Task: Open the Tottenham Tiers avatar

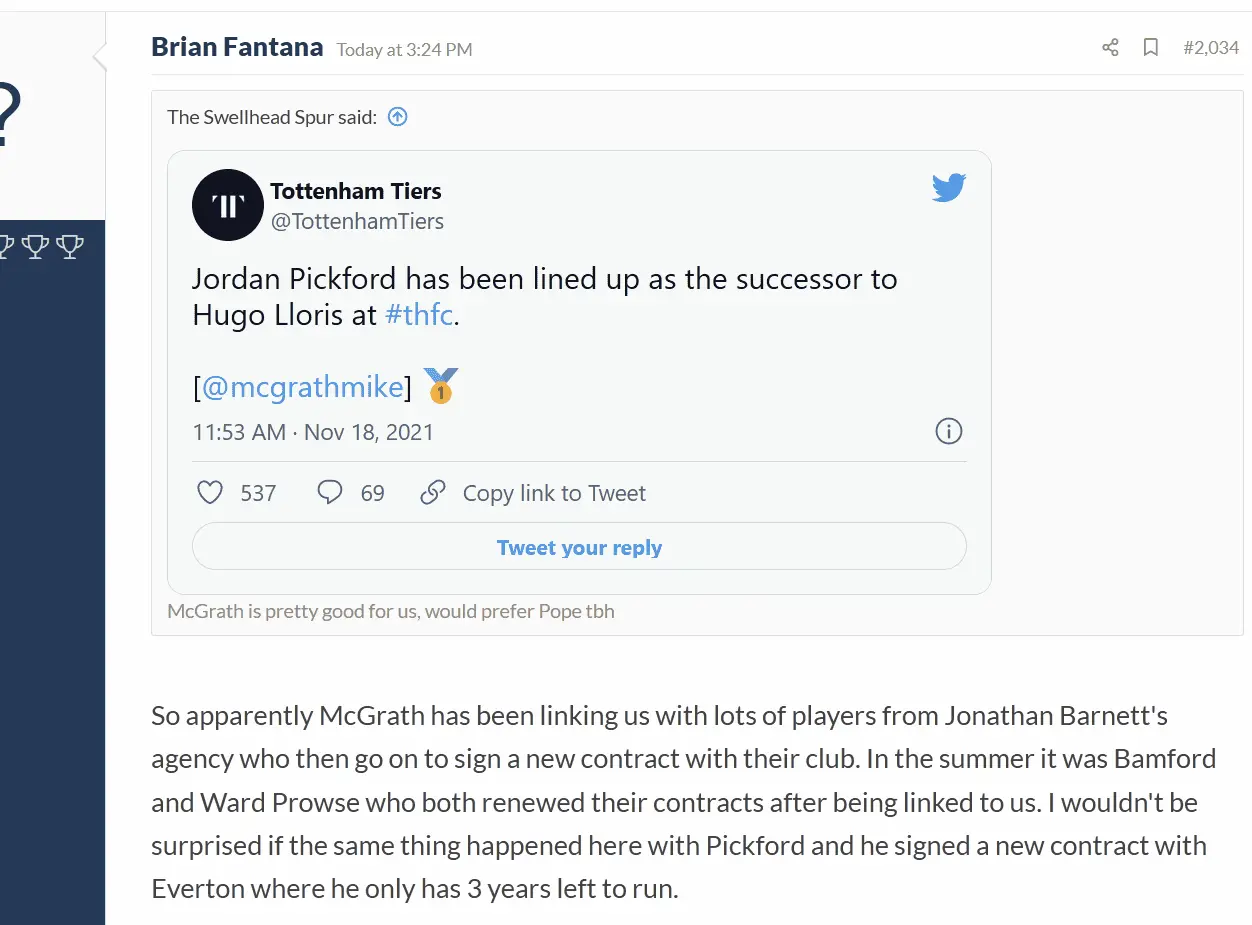Action: click(227, 205)
